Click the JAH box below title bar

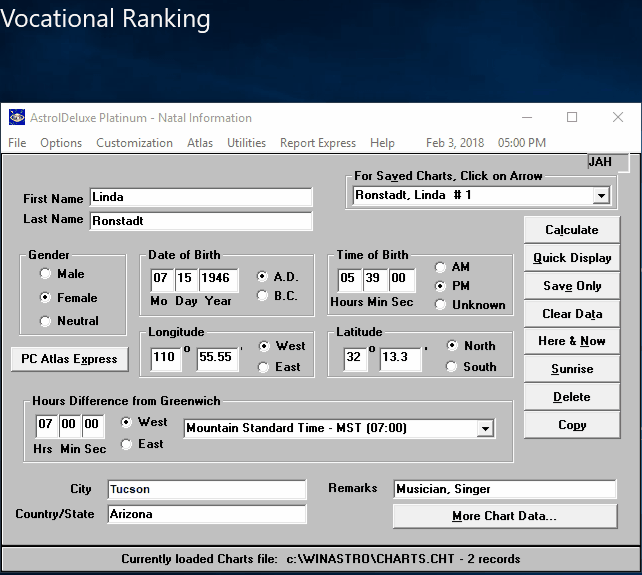(x=608, y=162)
